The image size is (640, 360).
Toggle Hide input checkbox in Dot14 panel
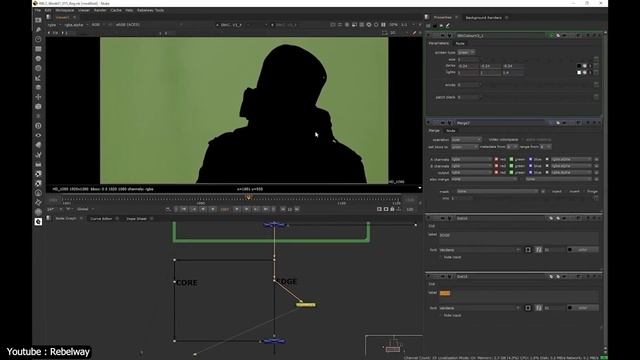pyautogui.click(x=440, y=258)
